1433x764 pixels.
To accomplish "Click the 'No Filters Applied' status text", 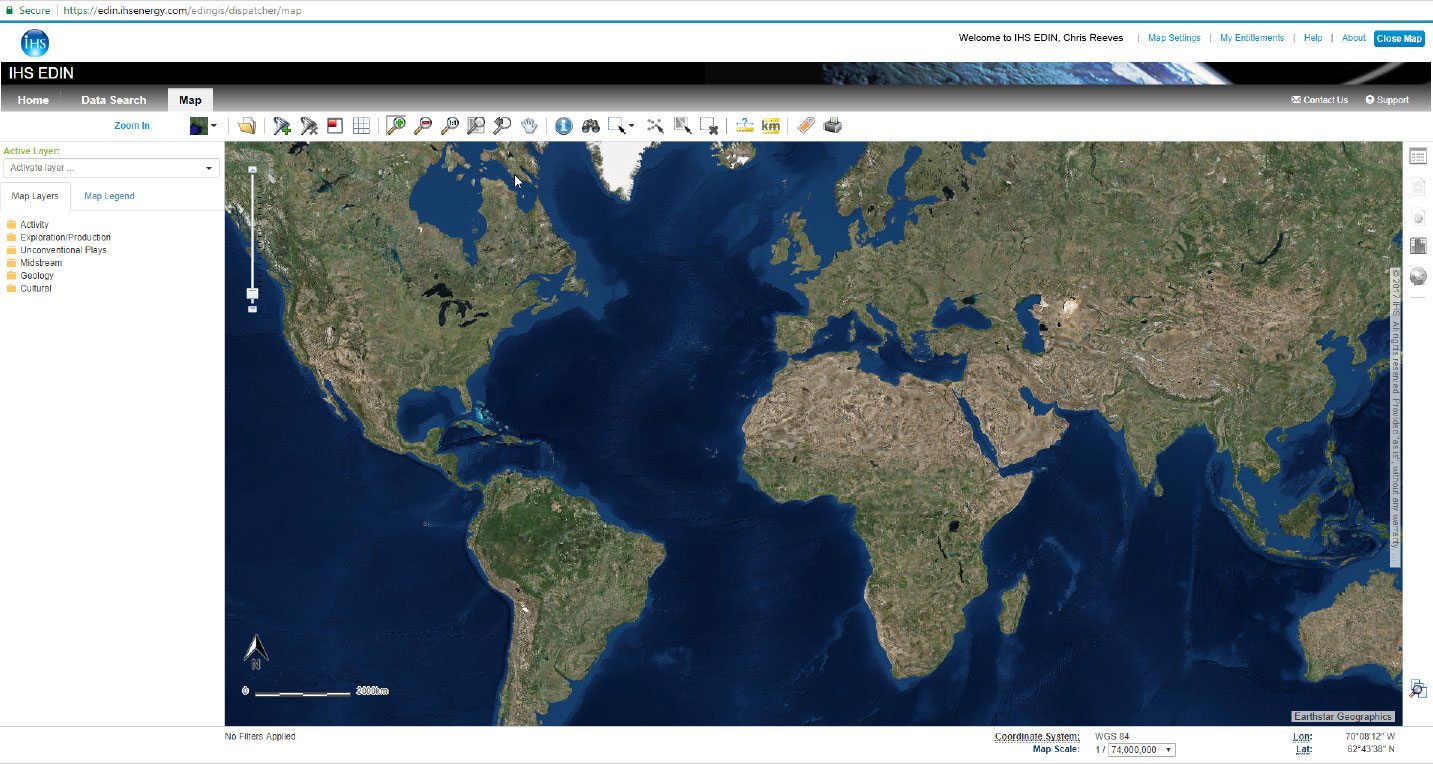I will point(260,737).
